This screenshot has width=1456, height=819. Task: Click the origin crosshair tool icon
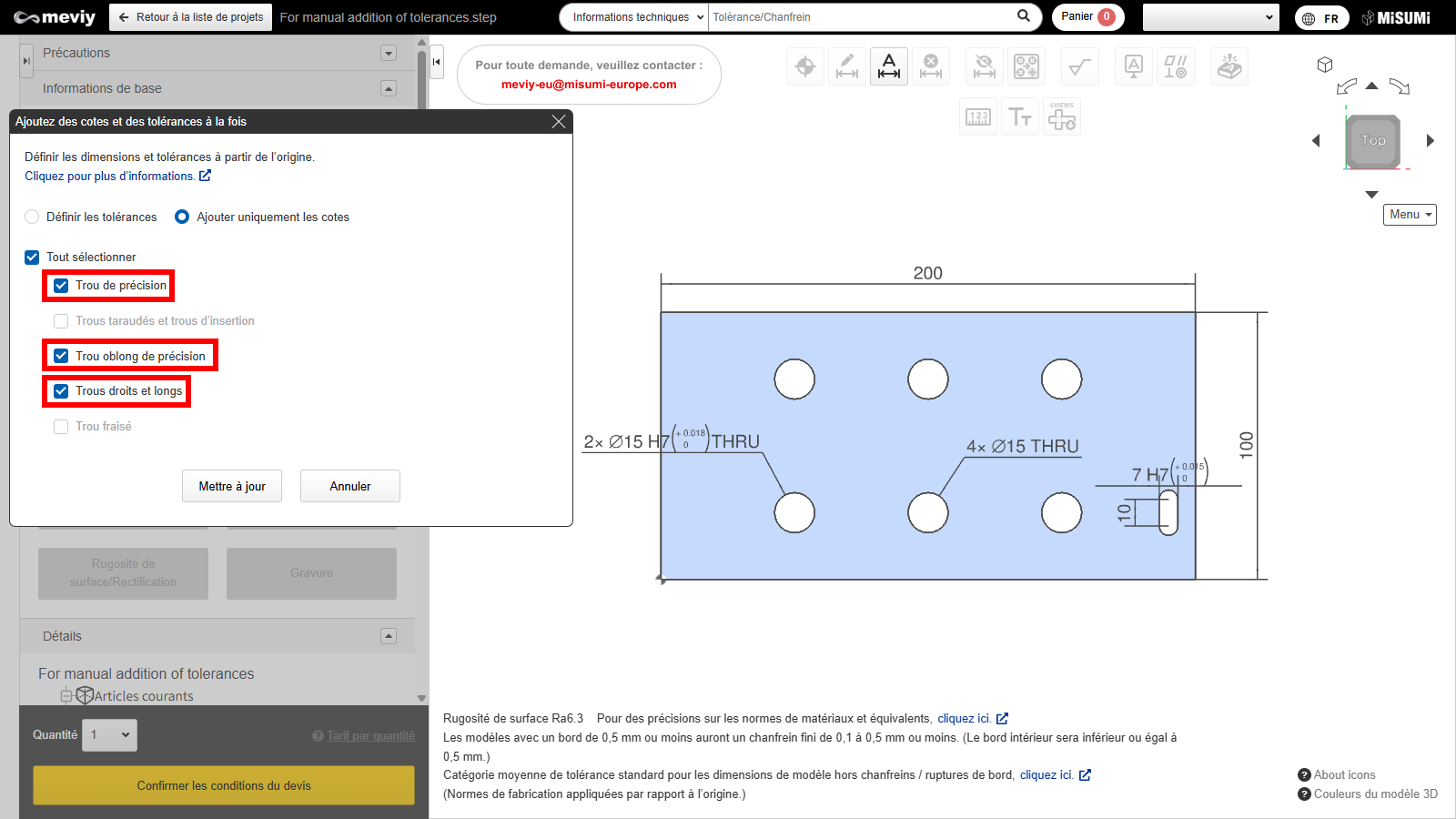[x=805, y=66]
